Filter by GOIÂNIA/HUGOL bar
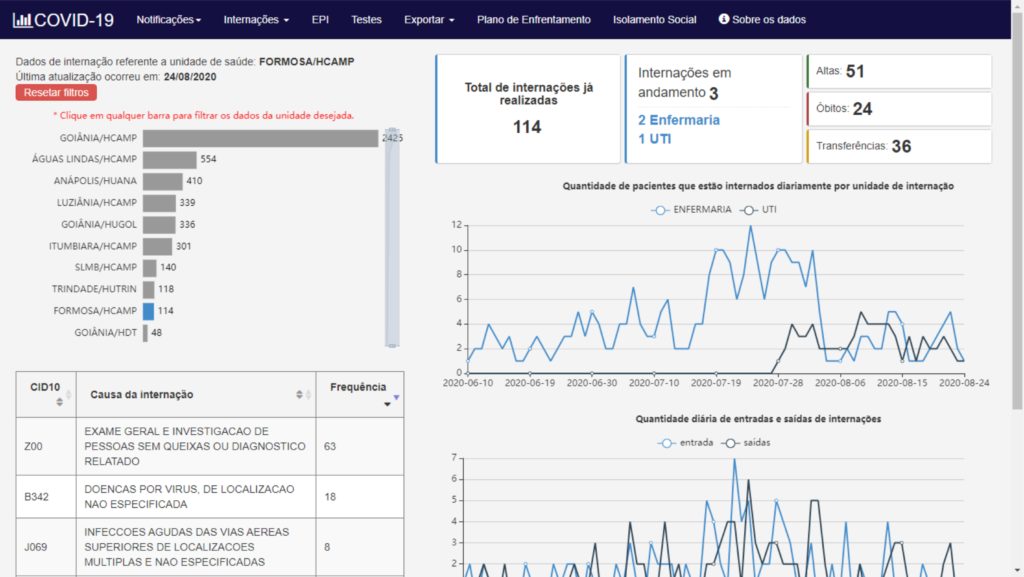 pyautogui.click(x=159, y=225)
